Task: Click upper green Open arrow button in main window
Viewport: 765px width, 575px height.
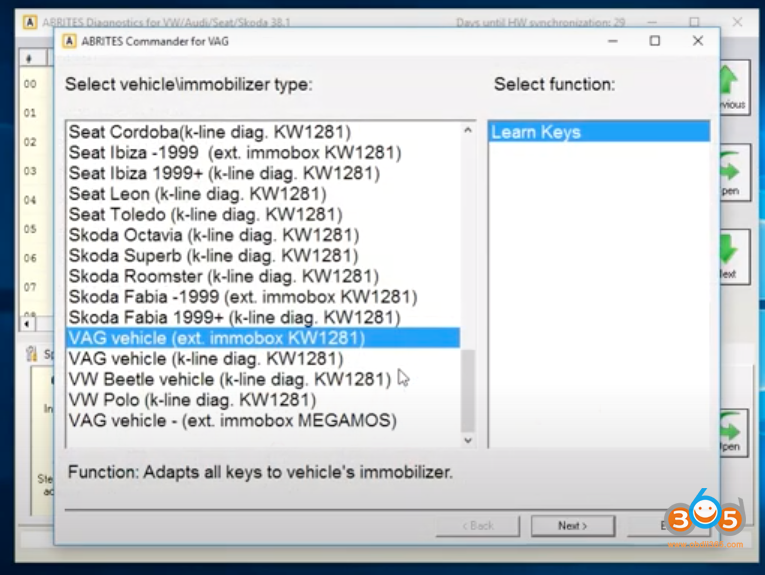Action: tap(734, 173)
